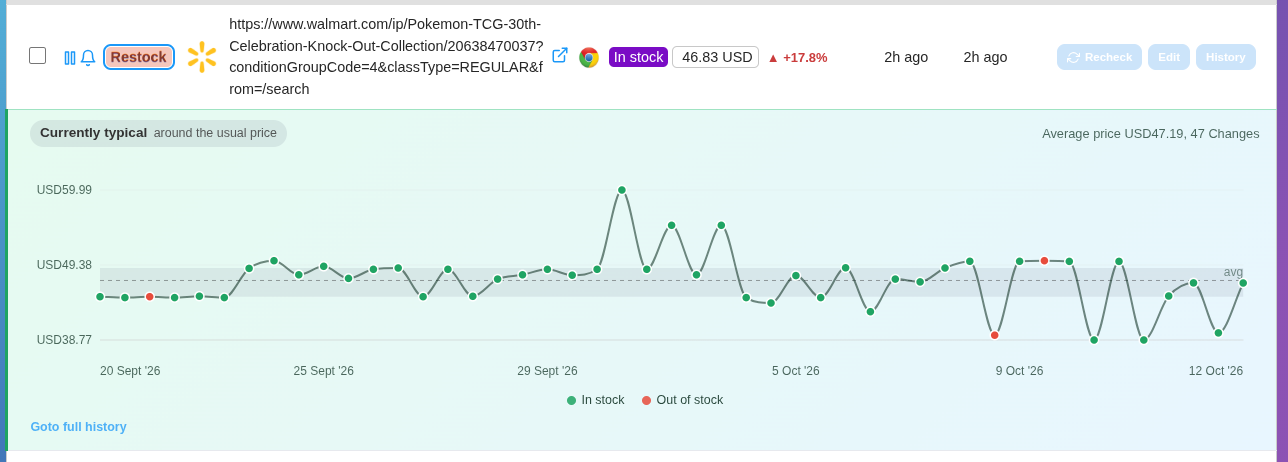Pause monitoring with the pause icon
1288x462 pixels.
69,58
